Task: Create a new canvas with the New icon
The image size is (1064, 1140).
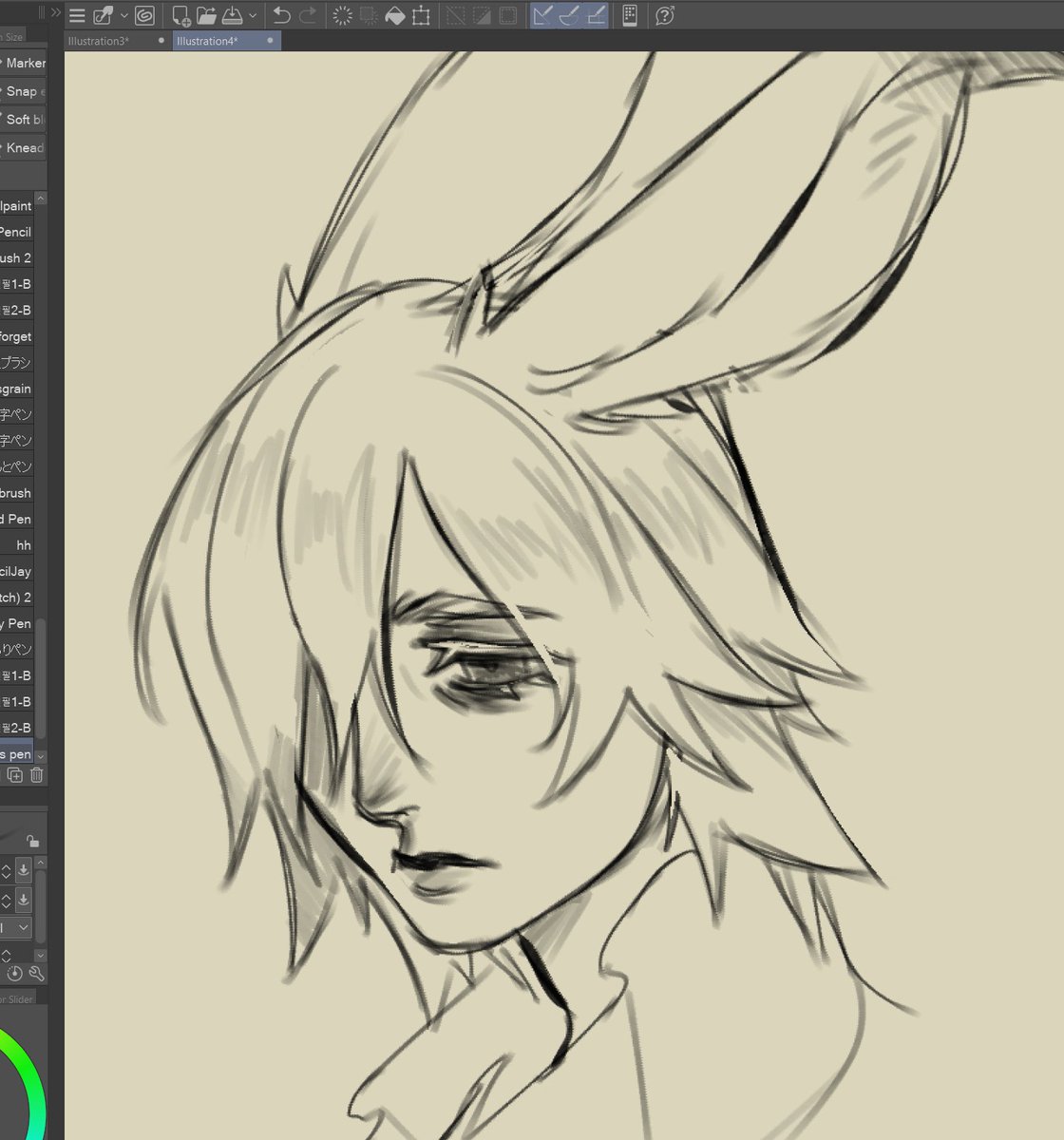Action: pos(180,15)
